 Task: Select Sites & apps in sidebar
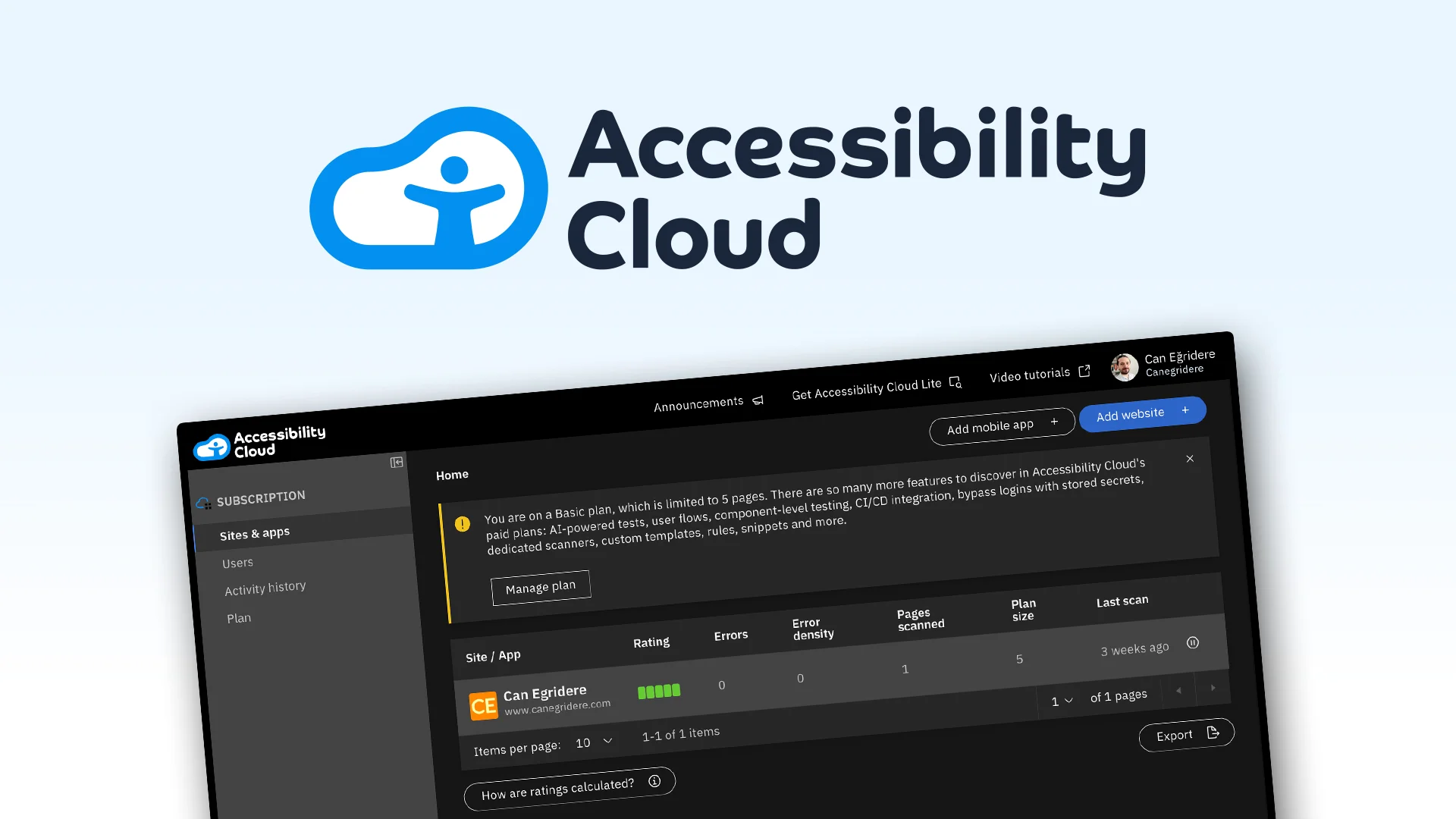pos(303,530)
